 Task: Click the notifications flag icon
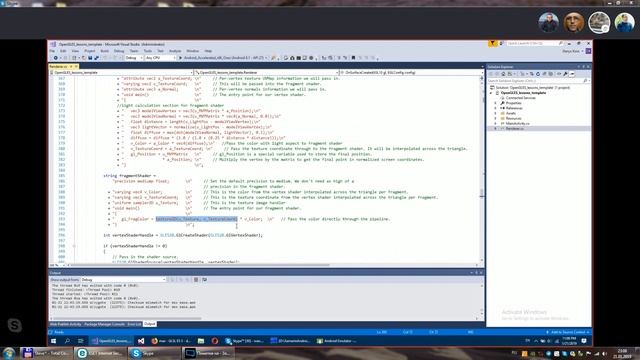coord(493,43)
